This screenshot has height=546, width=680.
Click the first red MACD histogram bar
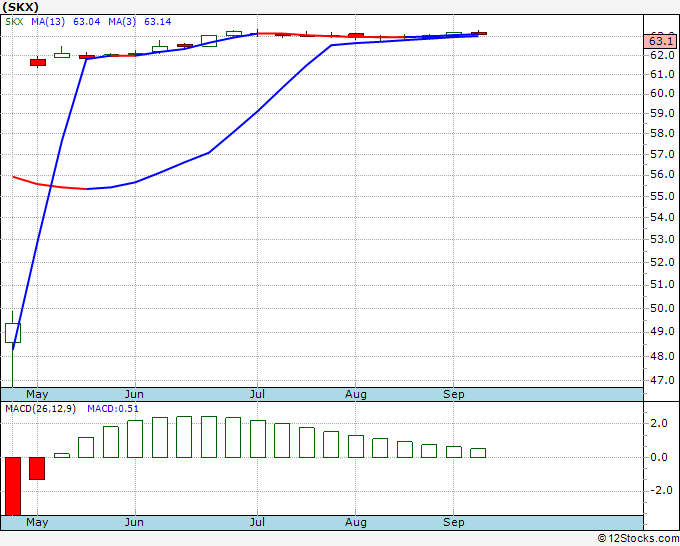pyautogui.click(x=13, y=485)
